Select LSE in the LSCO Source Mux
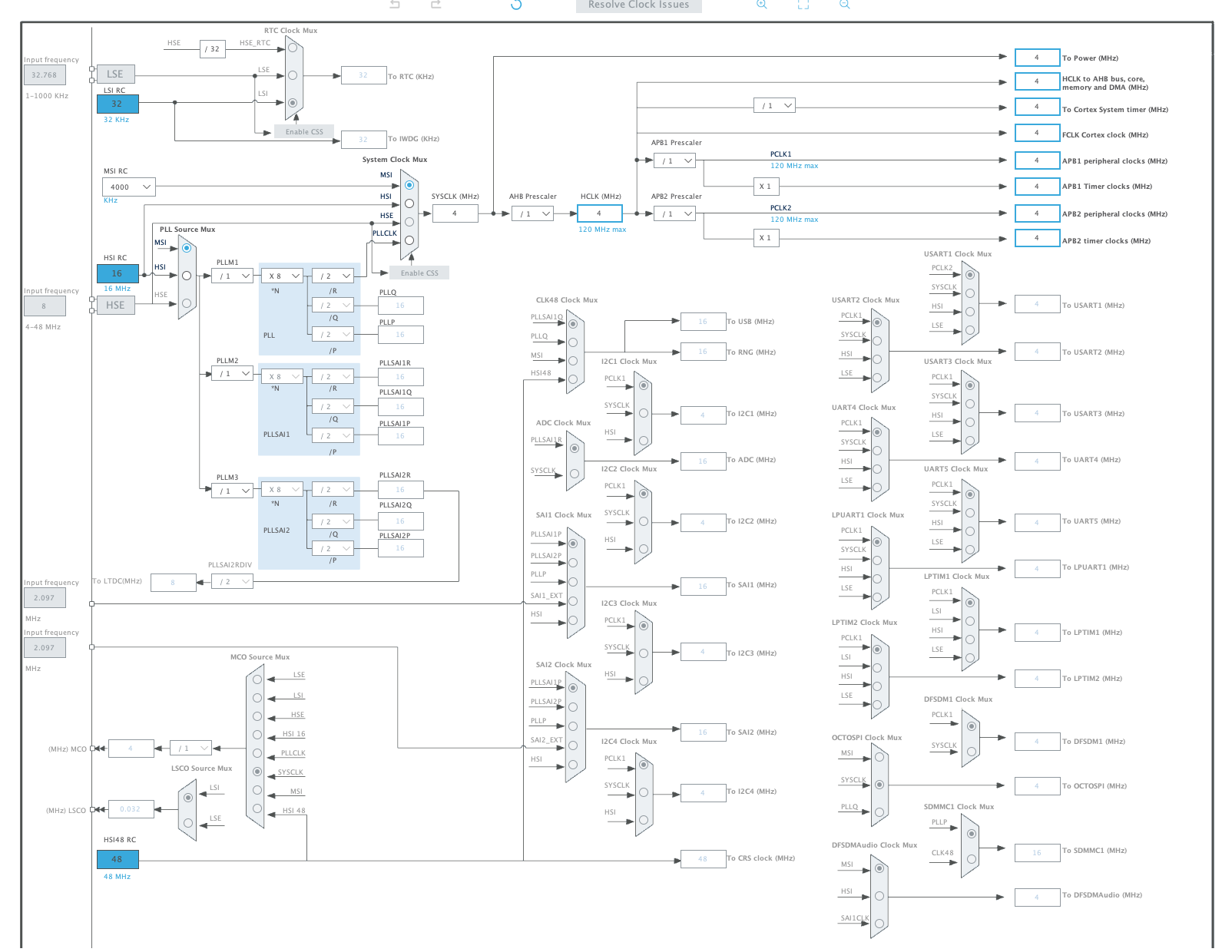This screenshot has width=1232, height=952. [188, 824]
